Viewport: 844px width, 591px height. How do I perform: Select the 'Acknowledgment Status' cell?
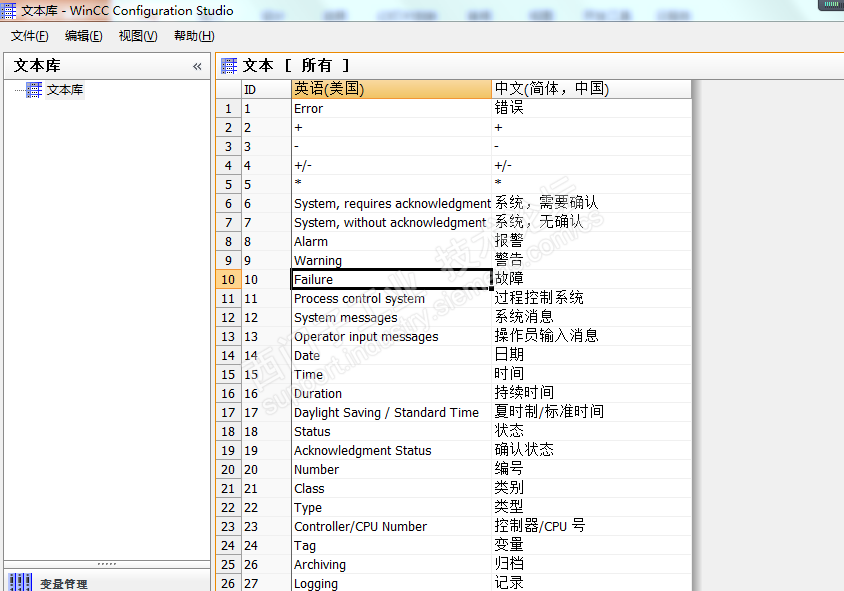[391, 451]
